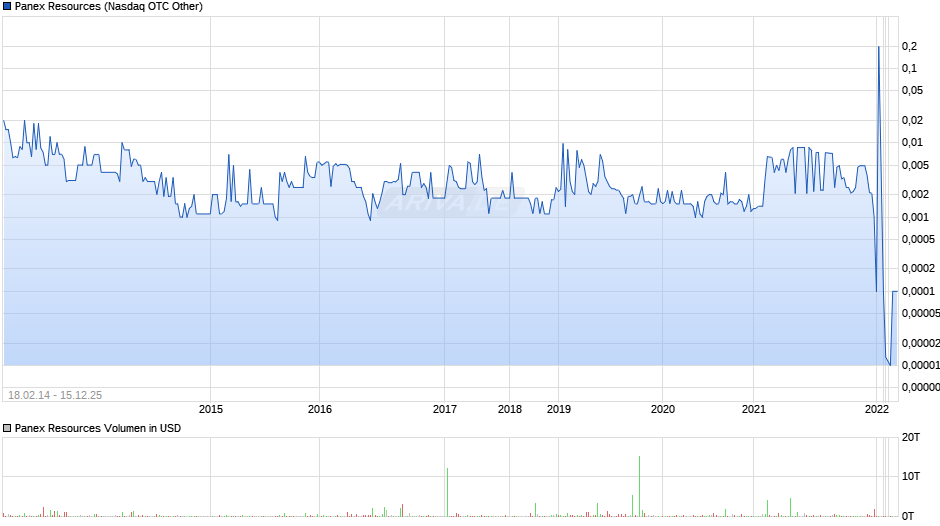Viewport: 940px width, 526px height.
Task: Click the 2019 x-axis year label
Action: [x=559, y=409]
